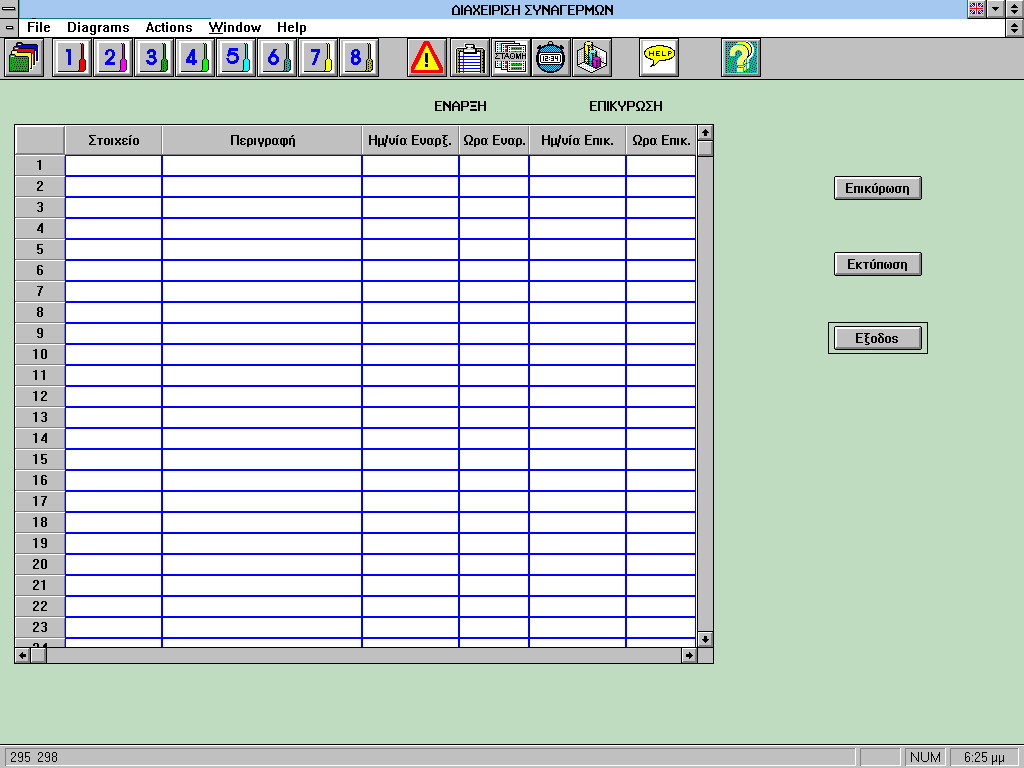Image resolution: width=1024 pixels, height=768 pixels.
Task: Open the yellow HELP speech bubble icon
Action: pos(659,58)
